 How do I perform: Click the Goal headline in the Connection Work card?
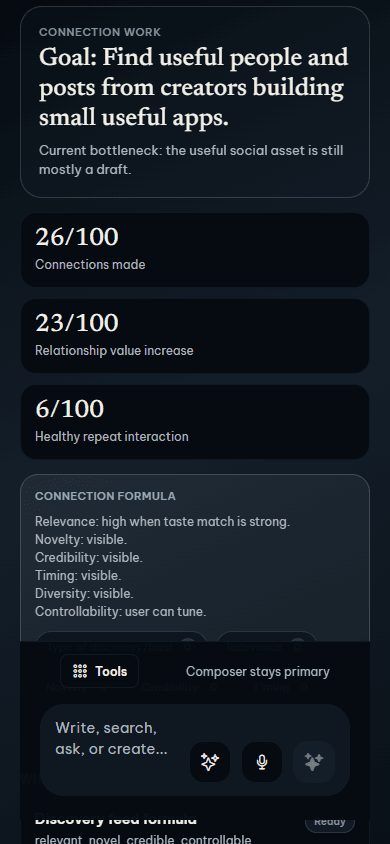[194, 87]
